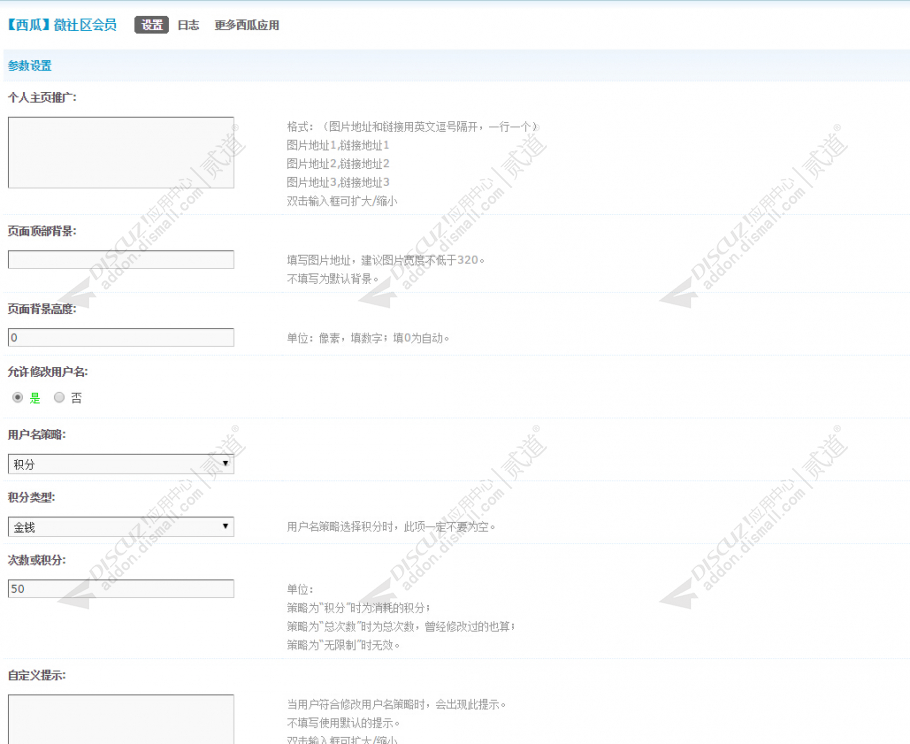Click hint 单位：像素，填数字；填0为自动。
The image size is (910, 744).
tap(368, 338)
